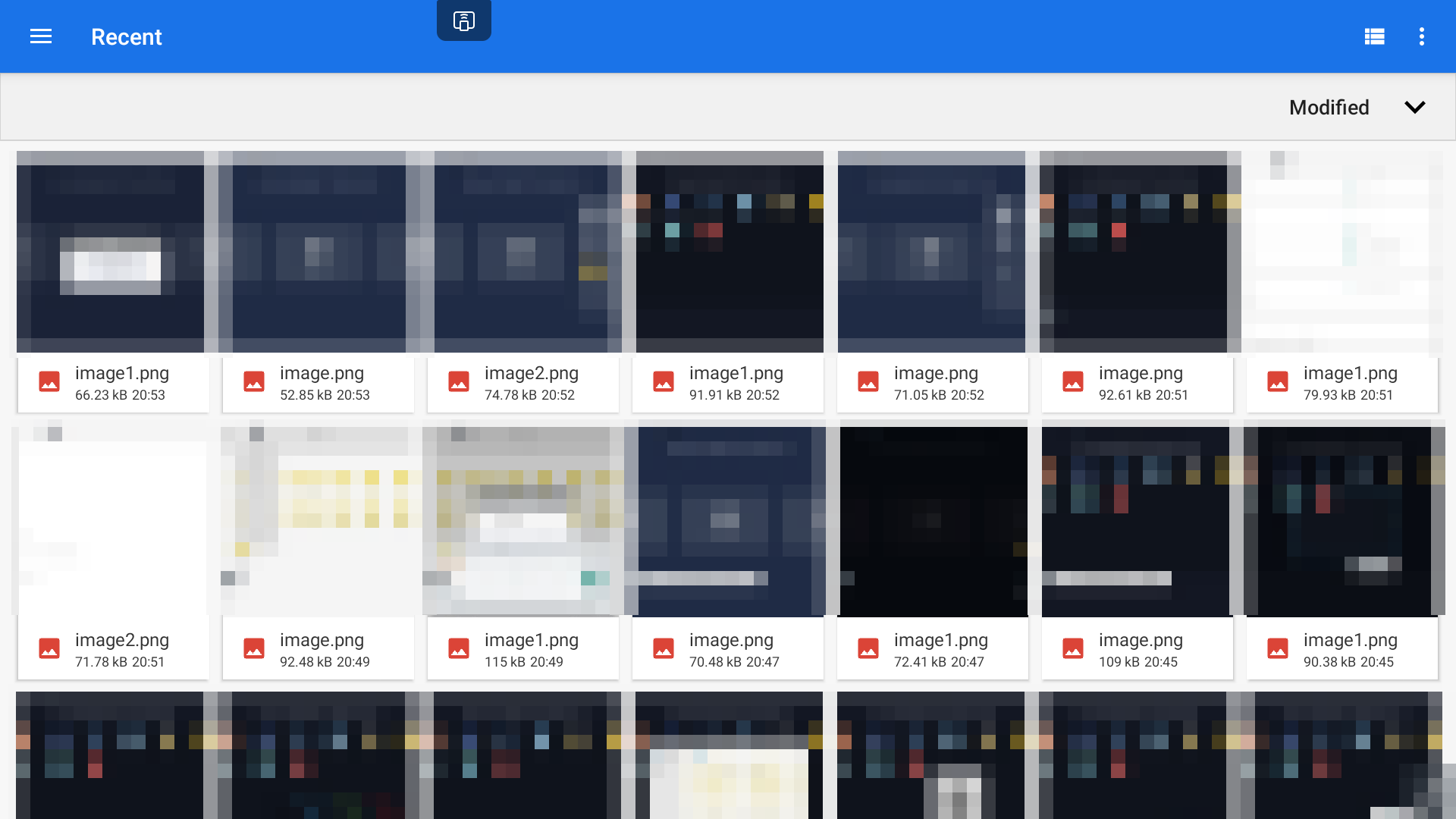Switch to list view layout
Image resolution: width=1456 pixels, height=819 pixels.
click(x=1374, y=36)
